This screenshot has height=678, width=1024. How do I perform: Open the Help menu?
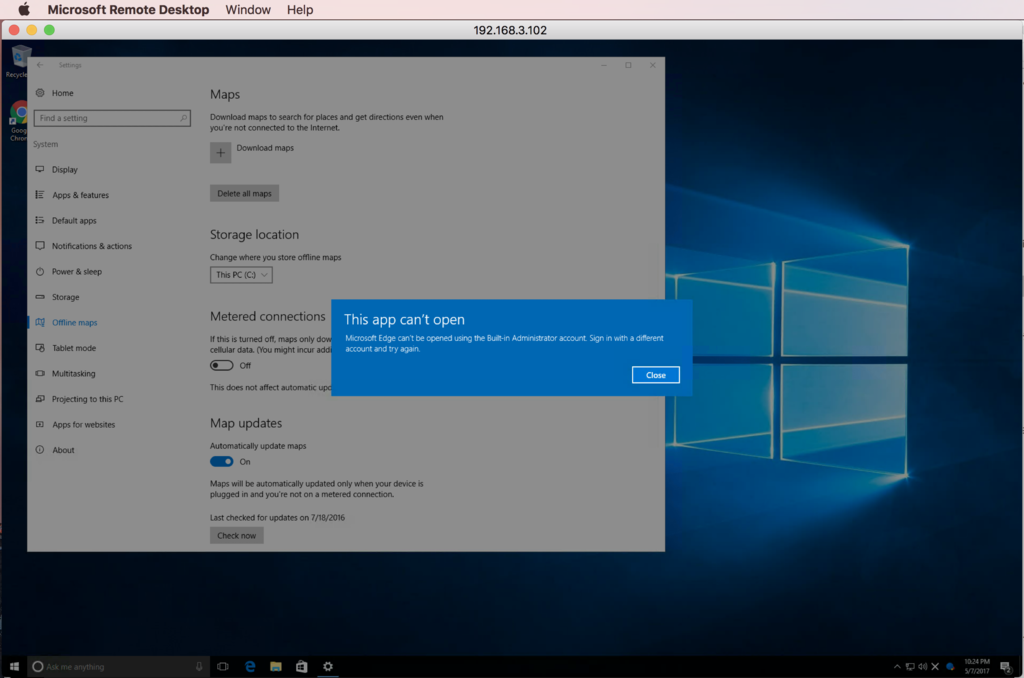300,9
